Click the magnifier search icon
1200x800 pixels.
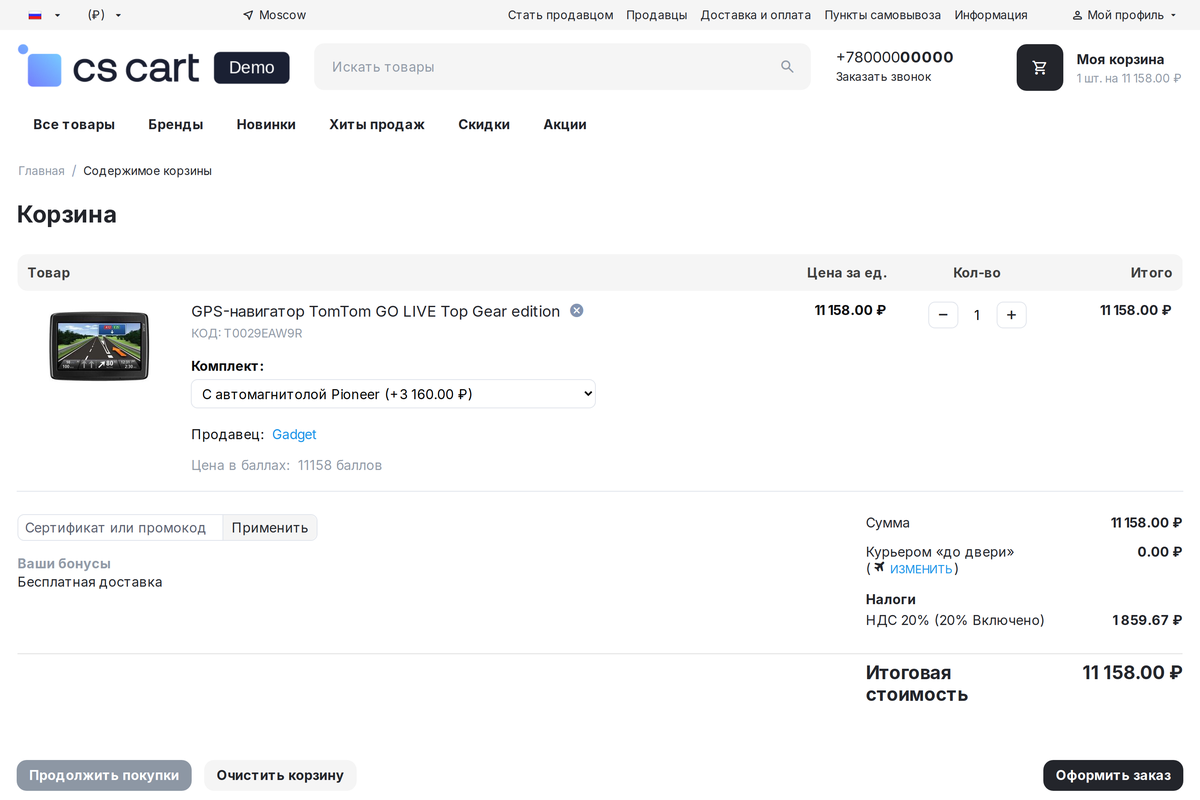click(x=787, y=67)
